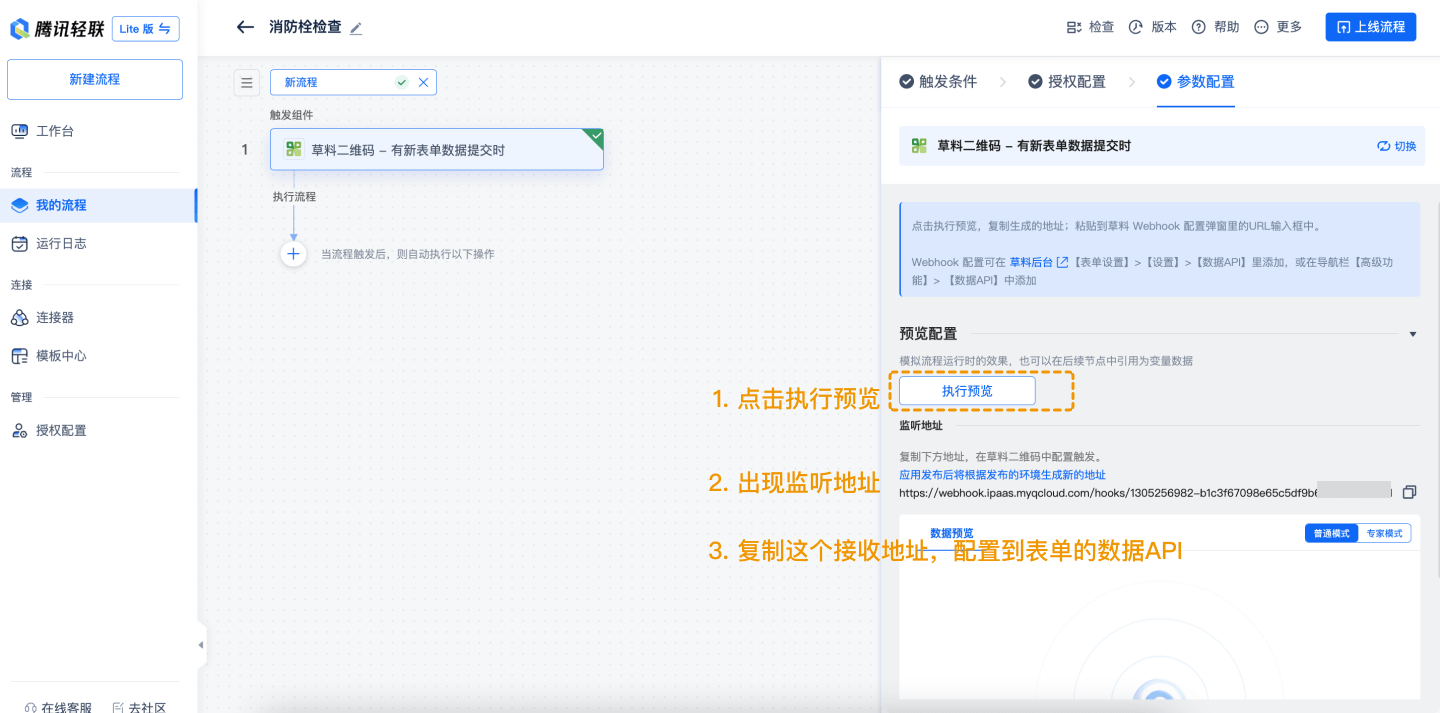Image resolution: width=1440 pixels, height=713 pixels.
Task: Click 切换 to change trigger
Action: click(1397, 146)
